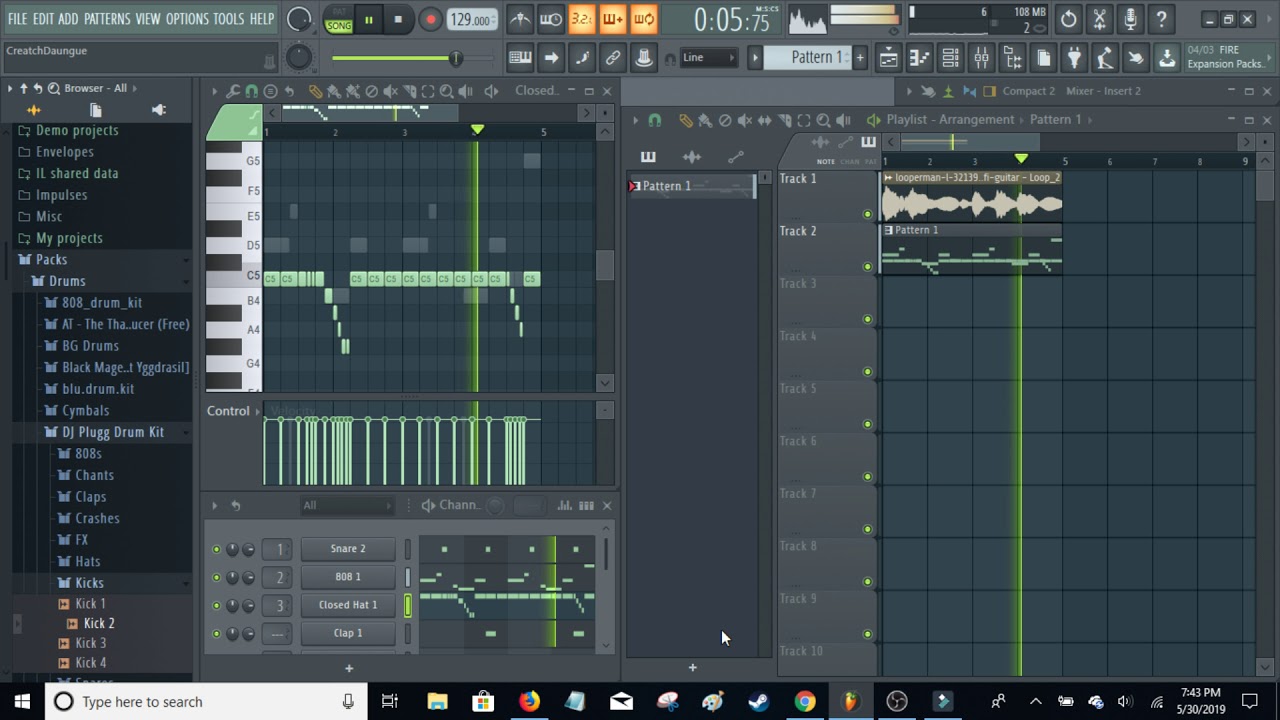The width and height of the screenshot is (1280, 720).
Task: Adjust the main volume knob
Action: (x=299, y=19)
